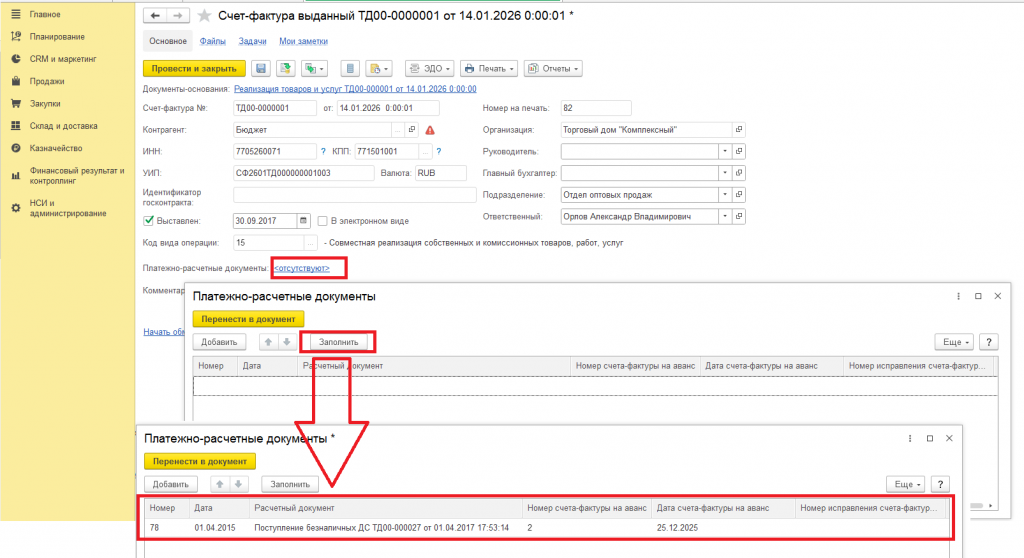The image size is (1024, 558).
Task: Expand the Главный бухгалтер dropdown arrow
Action: click(725, 172)
